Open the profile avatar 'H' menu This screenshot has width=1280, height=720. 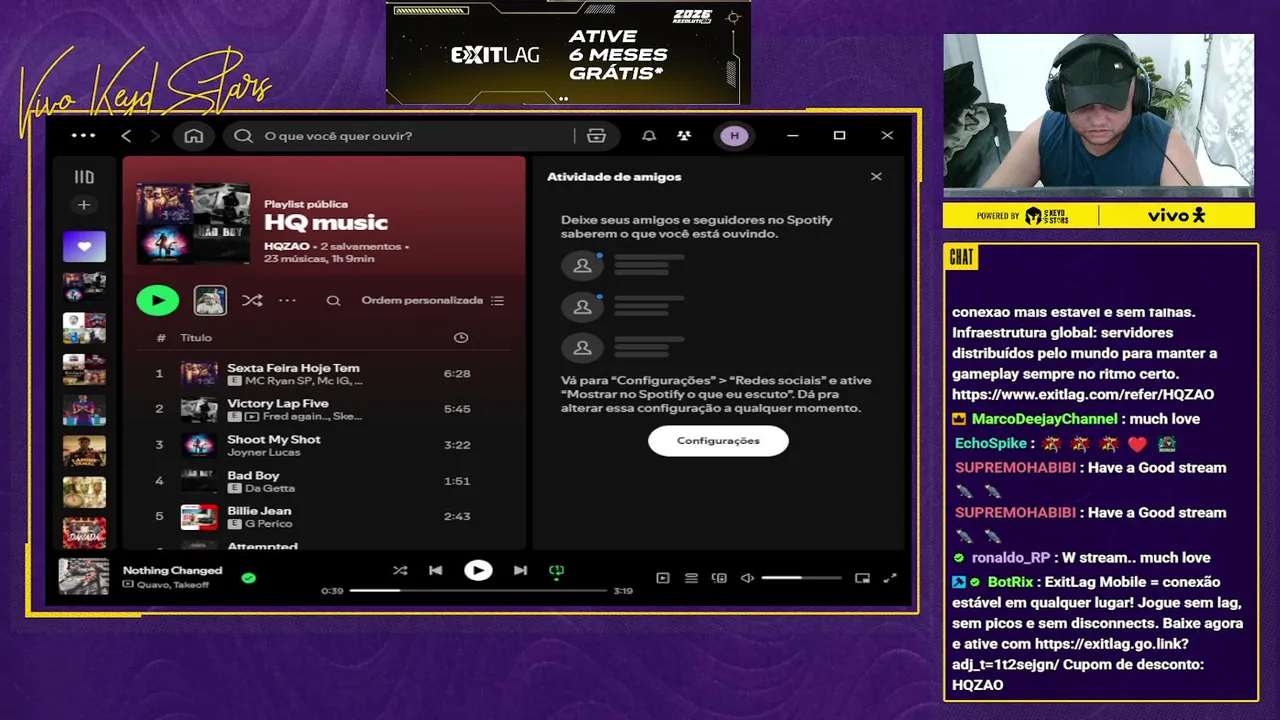[x=734, y=136]
